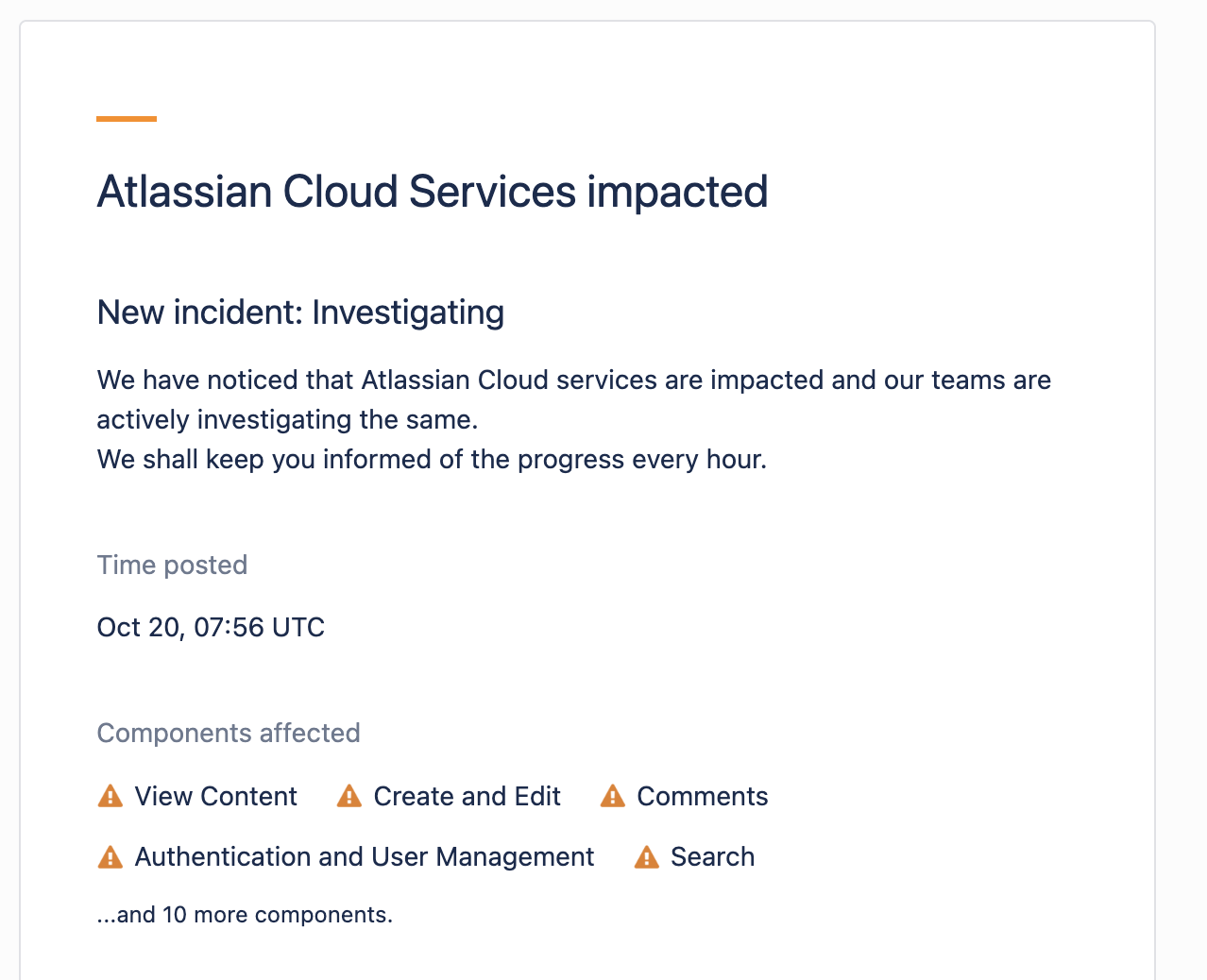Click the Components affected label
The image size is (1207, 980).
229,734
